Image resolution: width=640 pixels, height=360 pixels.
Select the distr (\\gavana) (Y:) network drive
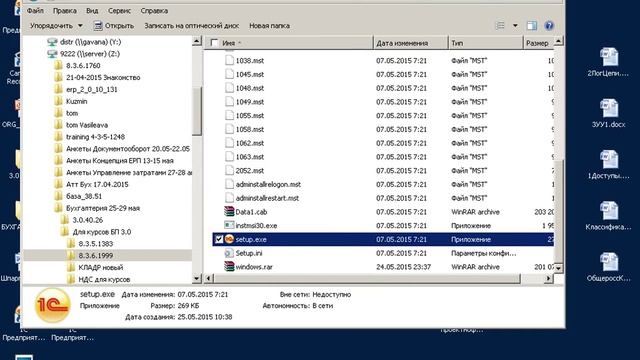[x=84, y=42]
